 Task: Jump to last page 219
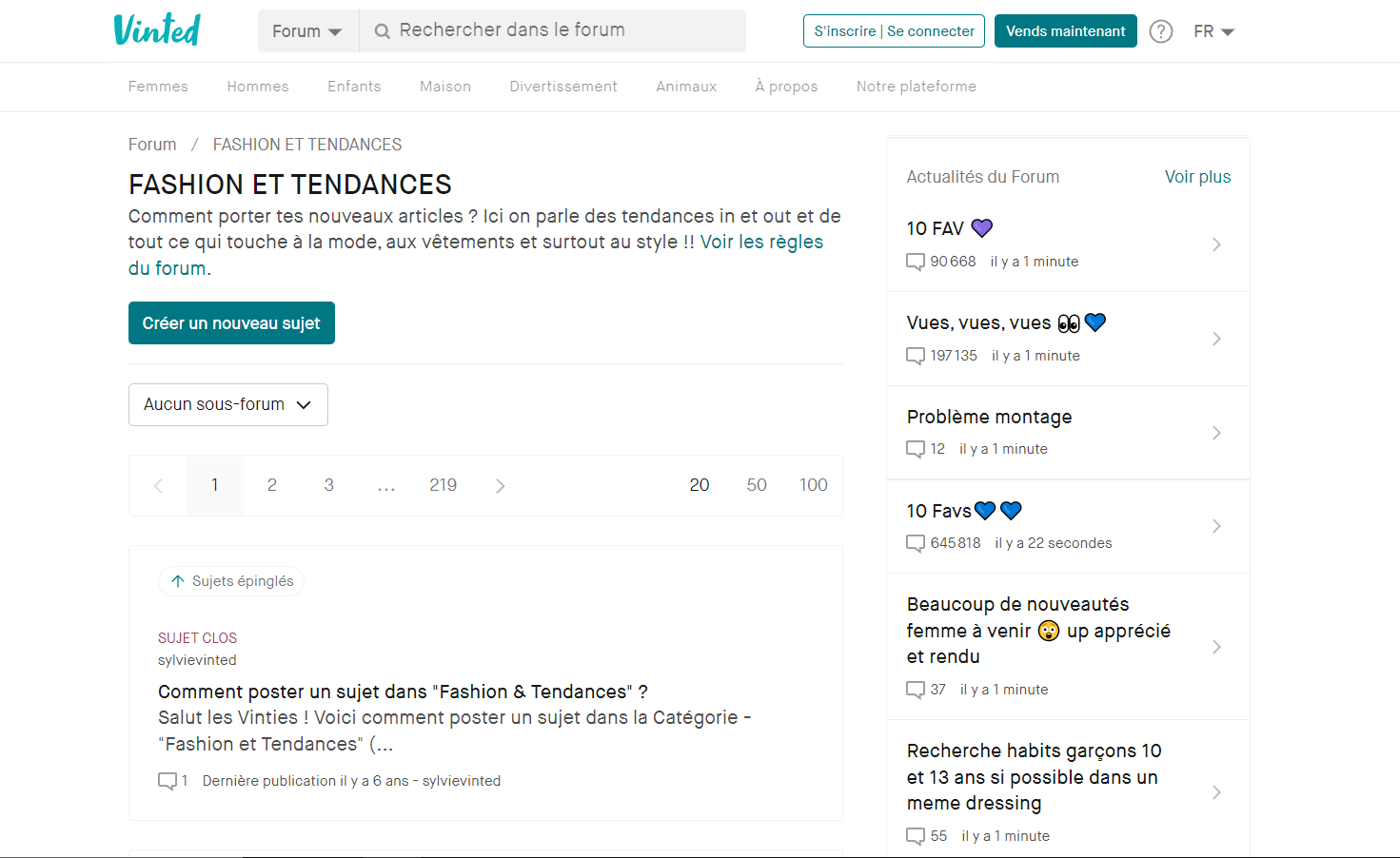(x=444, y=486)
